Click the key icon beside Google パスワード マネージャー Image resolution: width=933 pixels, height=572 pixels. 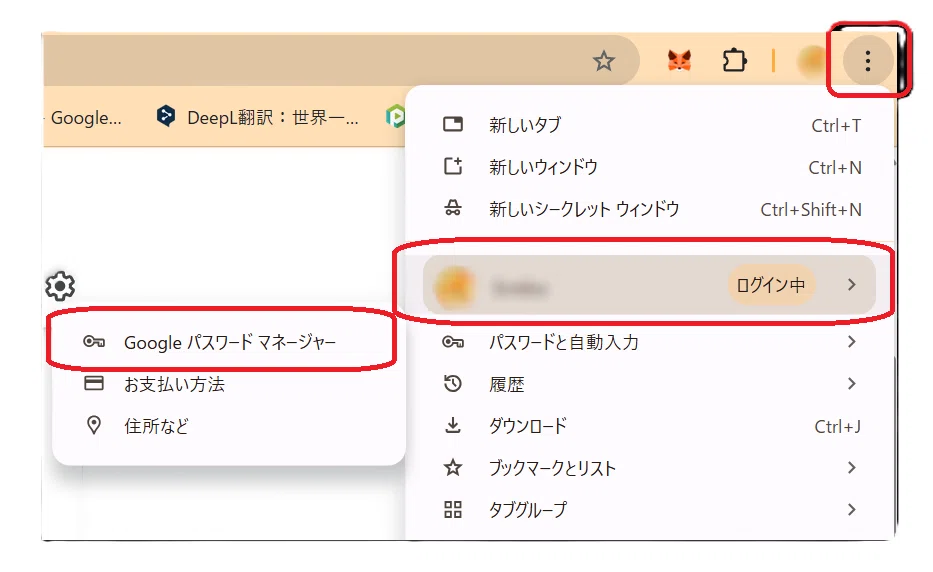pos(94,342)
